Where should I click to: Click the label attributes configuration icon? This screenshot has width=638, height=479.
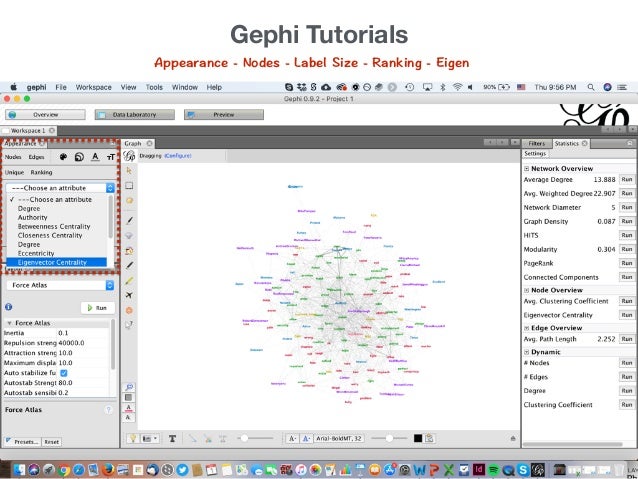430,438
